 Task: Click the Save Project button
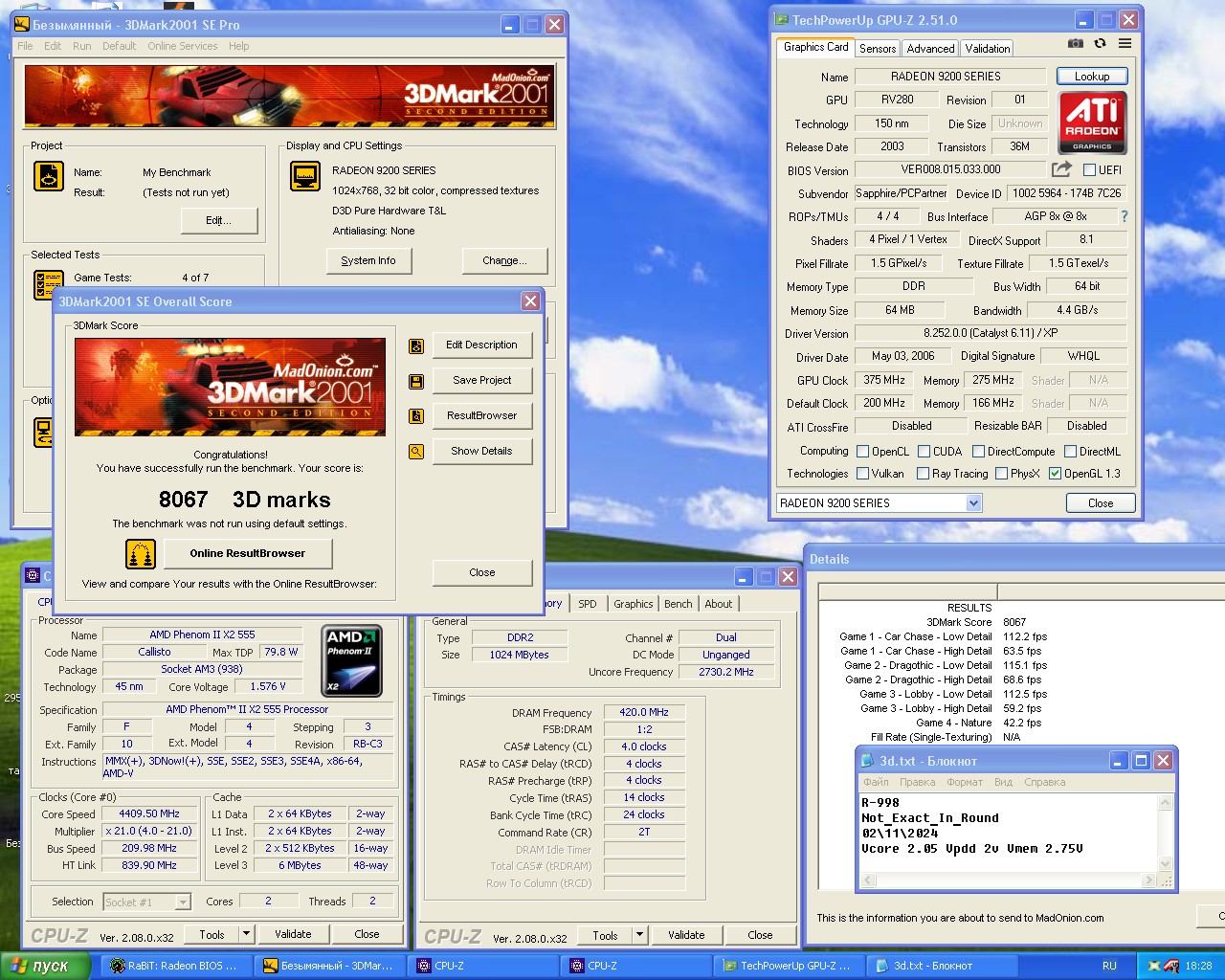click(481, 380)
